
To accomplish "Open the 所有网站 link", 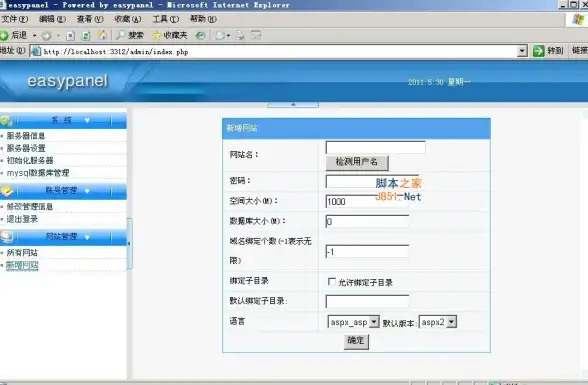I will [22, 253].
